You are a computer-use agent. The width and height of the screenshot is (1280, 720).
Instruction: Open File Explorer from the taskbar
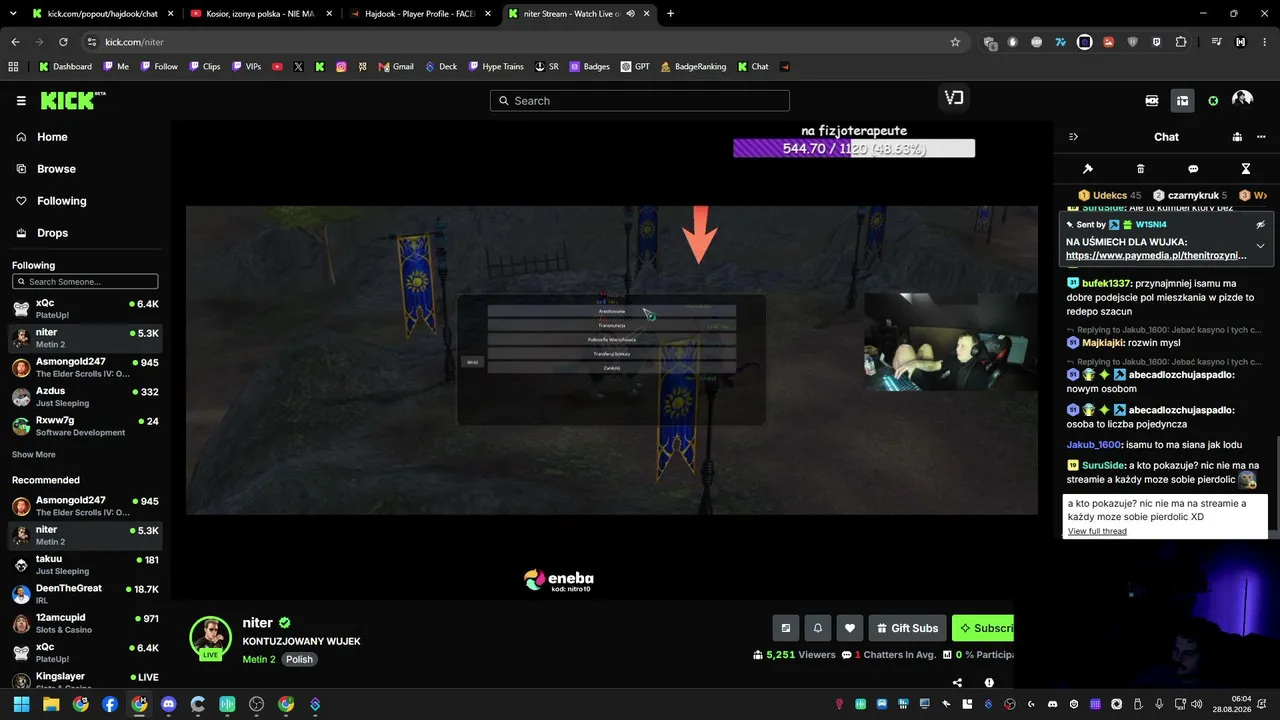pos(51,704)
